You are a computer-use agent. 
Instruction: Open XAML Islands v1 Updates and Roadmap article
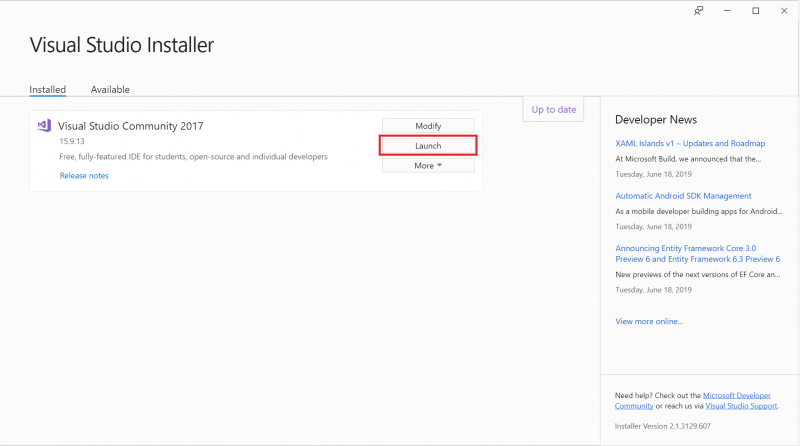pos(690,143)
